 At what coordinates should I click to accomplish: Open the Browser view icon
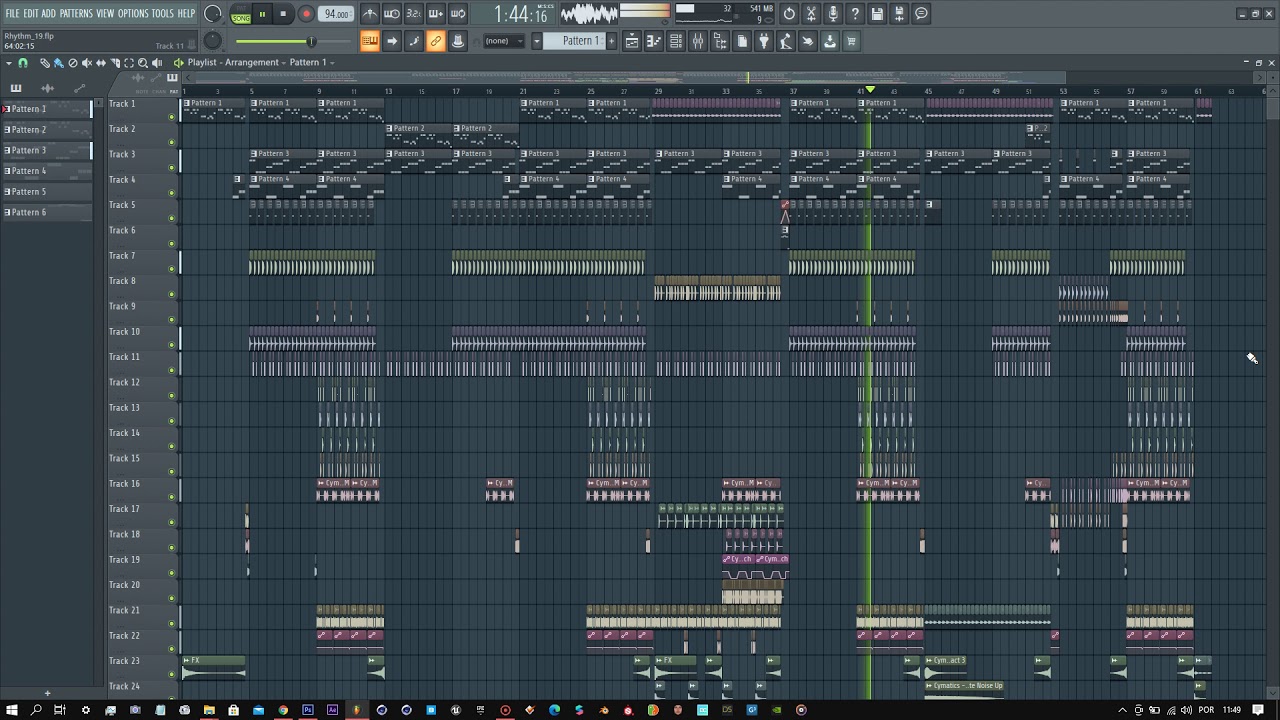(720, 41)
